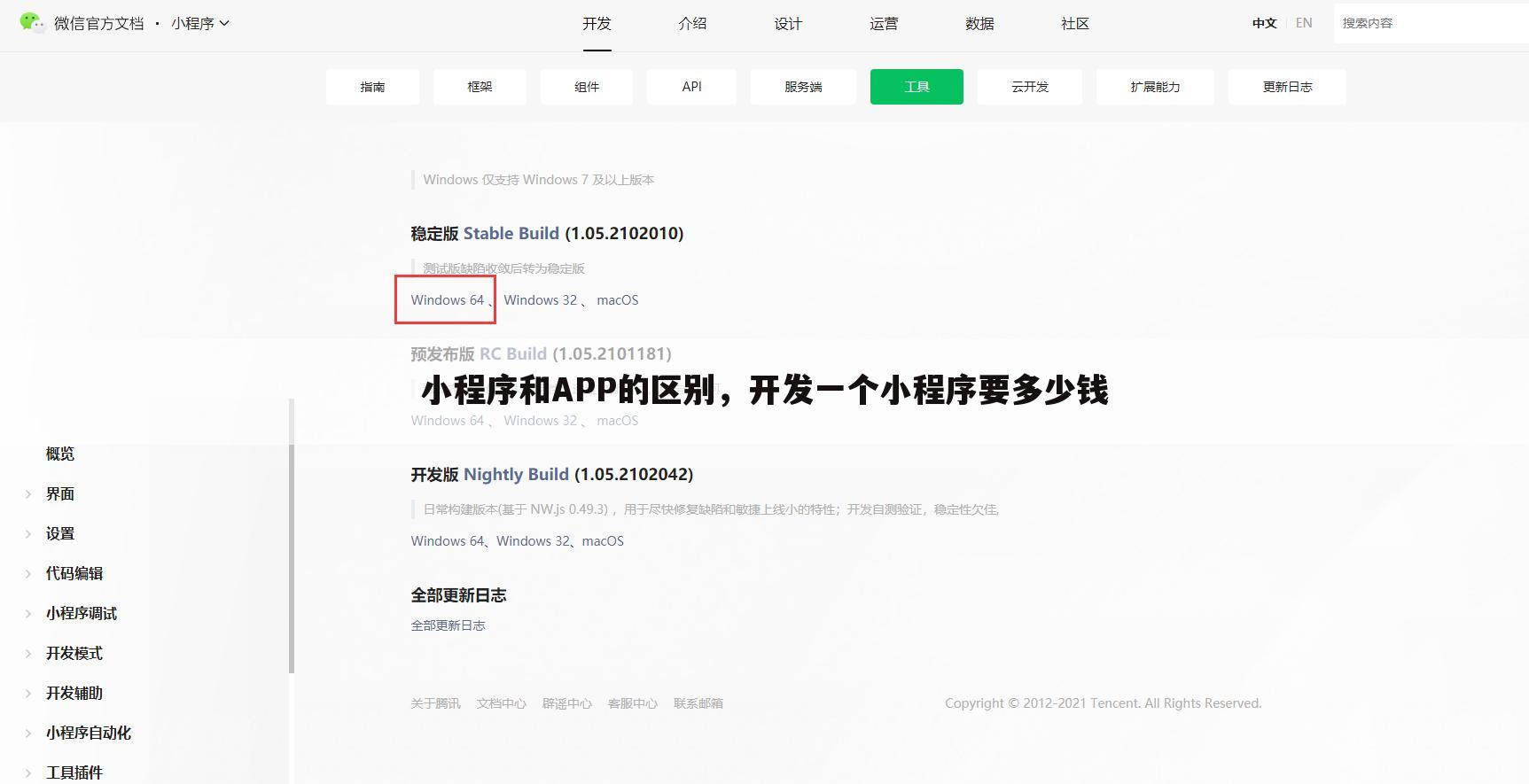
Task: Open 设置 sidebar item
Action: [60, 534]
